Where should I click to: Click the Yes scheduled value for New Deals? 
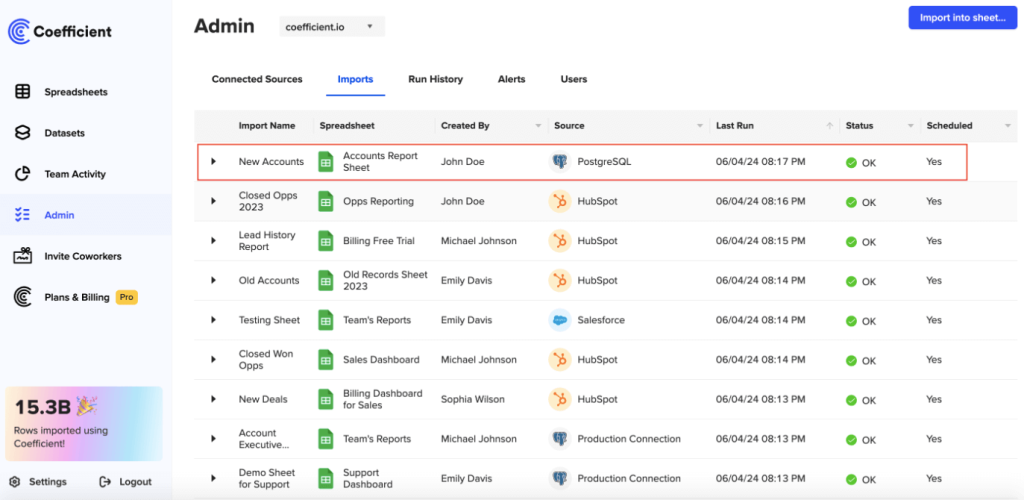point(934,399)
